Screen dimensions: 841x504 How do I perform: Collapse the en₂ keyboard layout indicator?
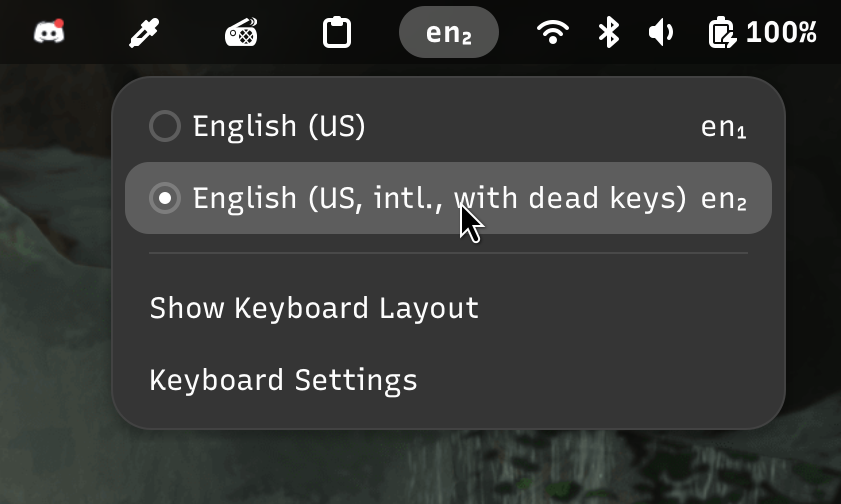click(x=448, y=33)
